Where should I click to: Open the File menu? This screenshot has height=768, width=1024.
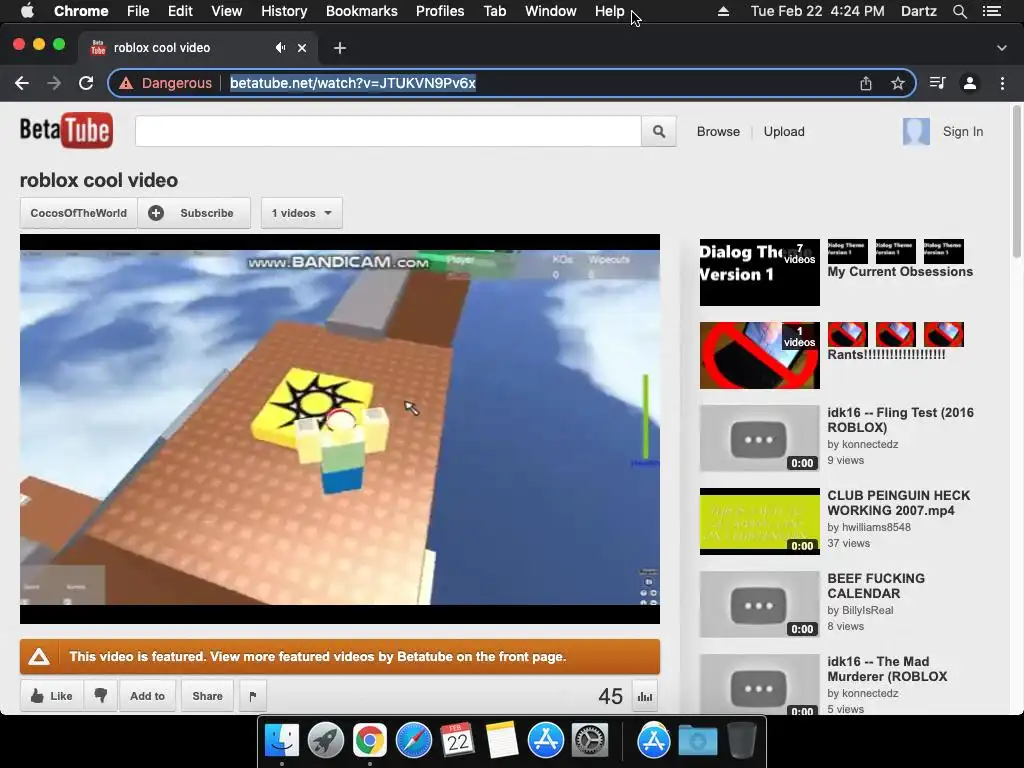138,11
